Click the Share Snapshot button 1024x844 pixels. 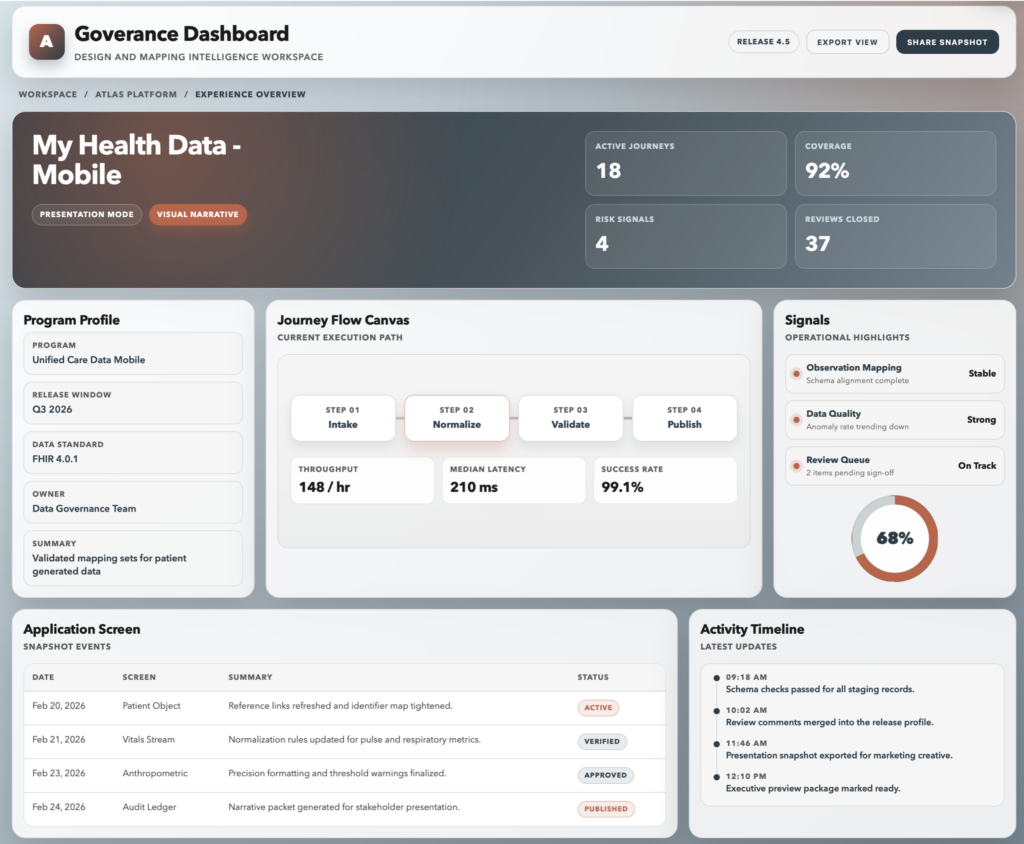(947, 42)
